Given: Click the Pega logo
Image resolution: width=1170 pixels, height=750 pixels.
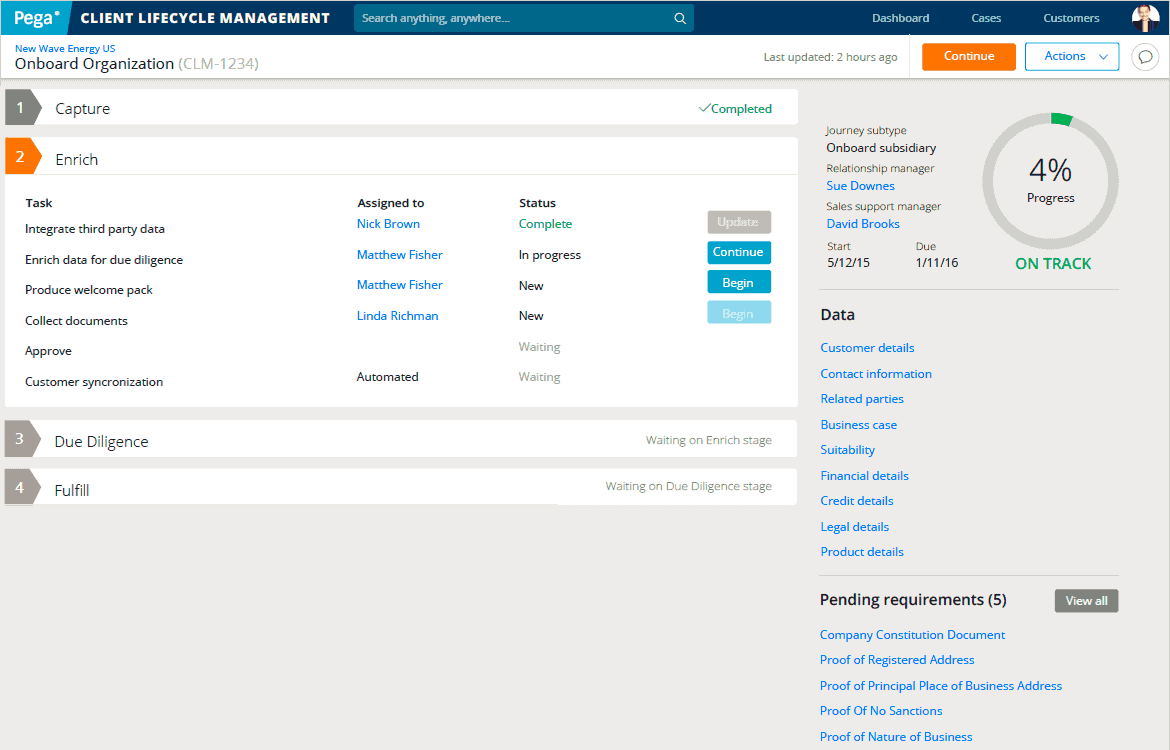Looking at the screenshot, I should (36, 18).
